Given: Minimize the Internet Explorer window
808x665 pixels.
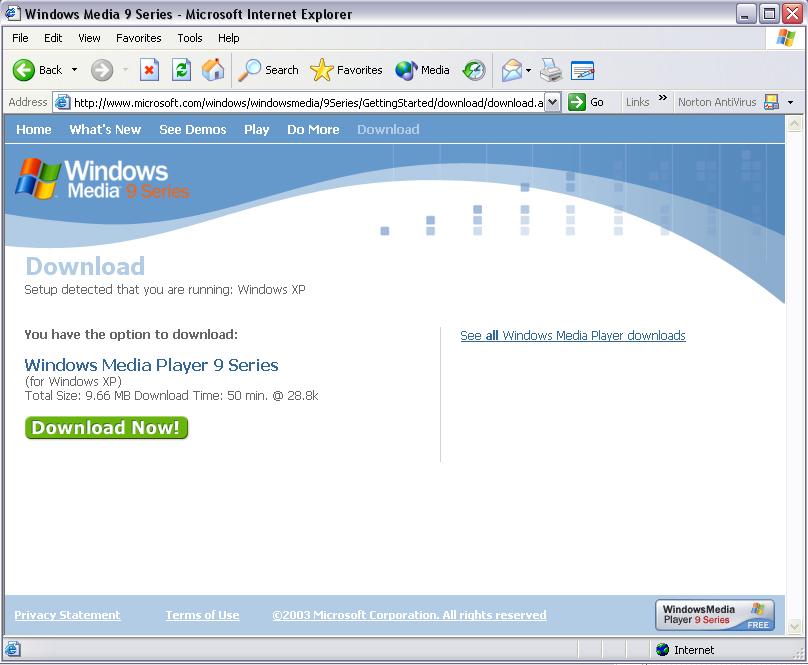Looking at the screenshot, I should point(745,14).
